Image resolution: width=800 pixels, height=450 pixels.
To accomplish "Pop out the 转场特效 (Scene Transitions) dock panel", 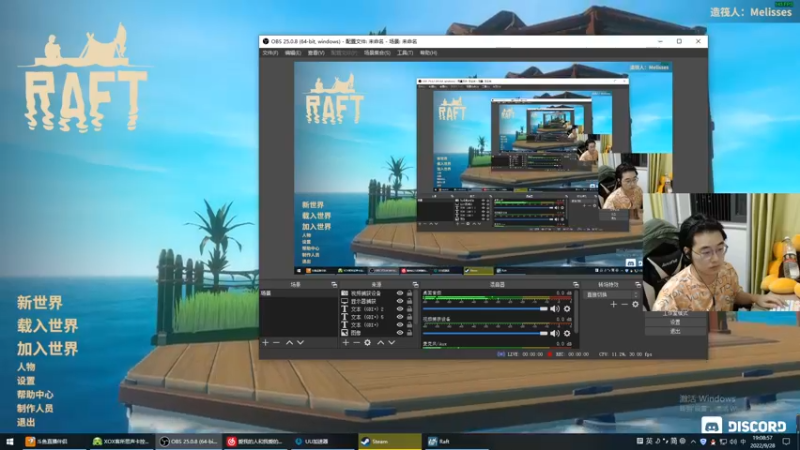I will [x=638, y=285].
